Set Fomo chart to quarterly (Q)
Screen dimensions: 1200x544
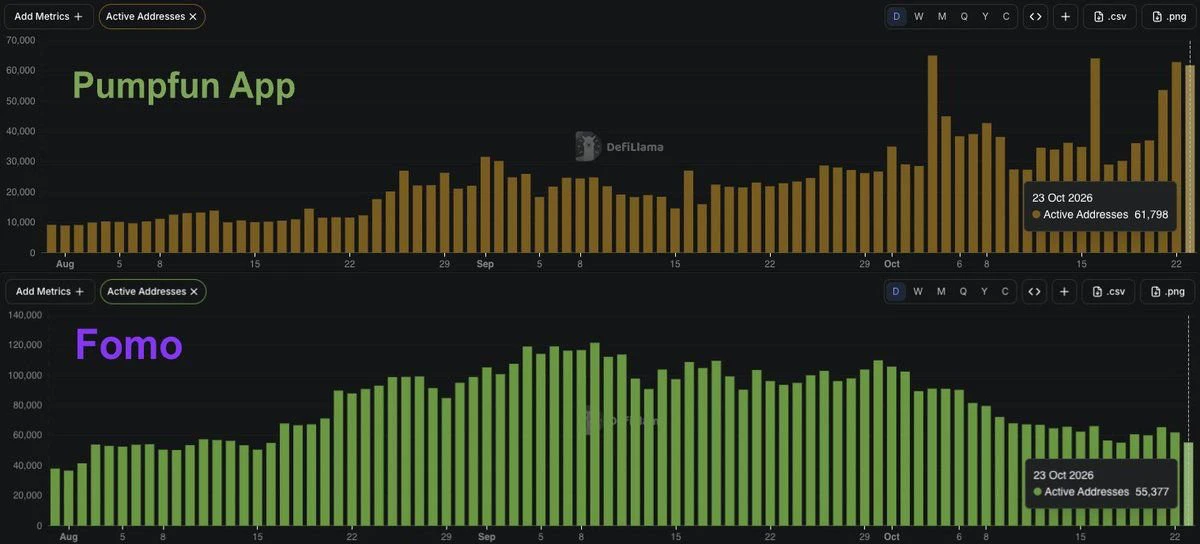963,291
